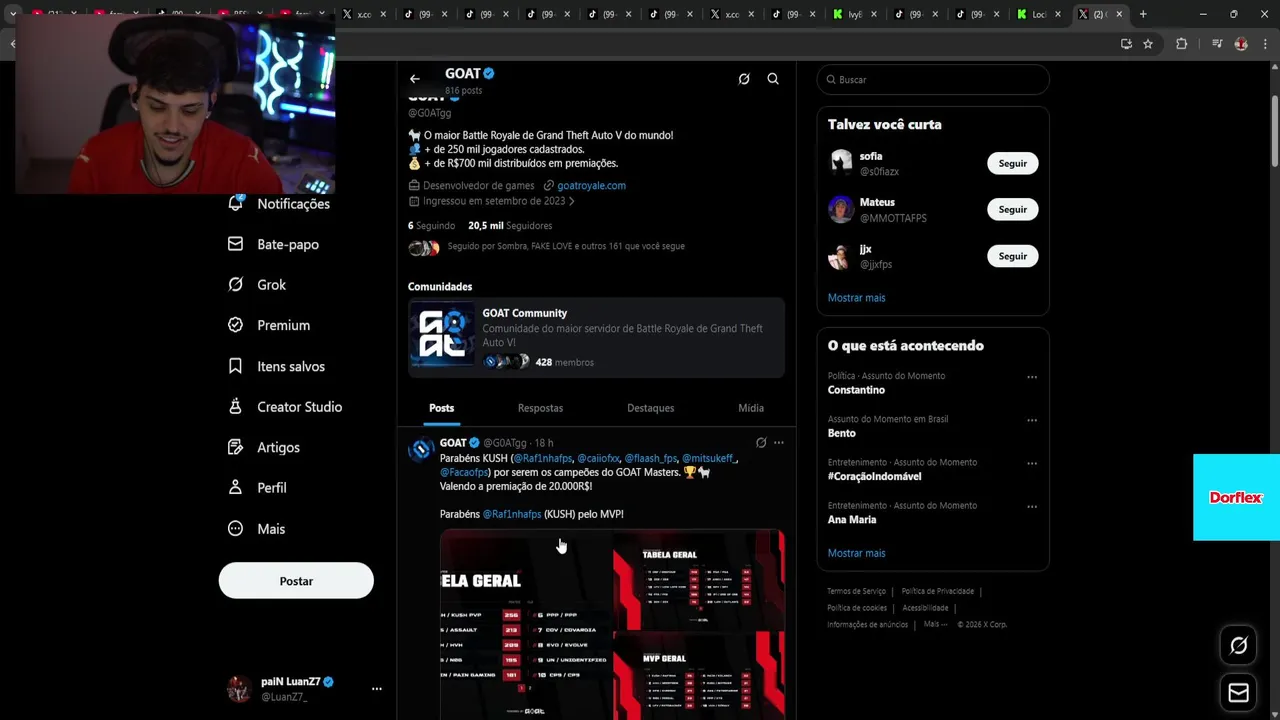This screenshot has height=720, width=1280.
Task: Open options dots for the Ana Maria trend
Action: coord(1032,507)
